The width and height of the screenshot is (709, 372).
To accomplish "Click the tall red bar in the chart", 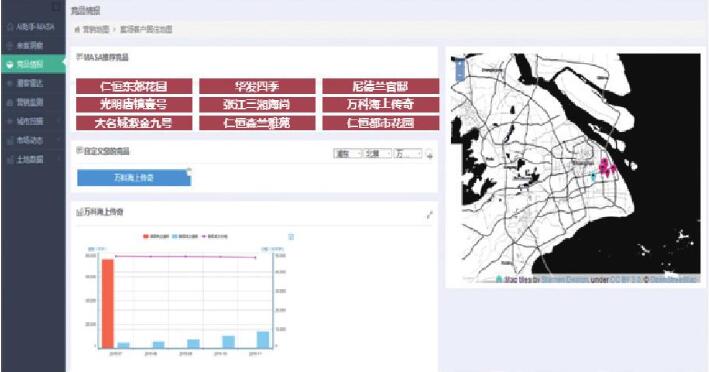I will coord(108,304).
